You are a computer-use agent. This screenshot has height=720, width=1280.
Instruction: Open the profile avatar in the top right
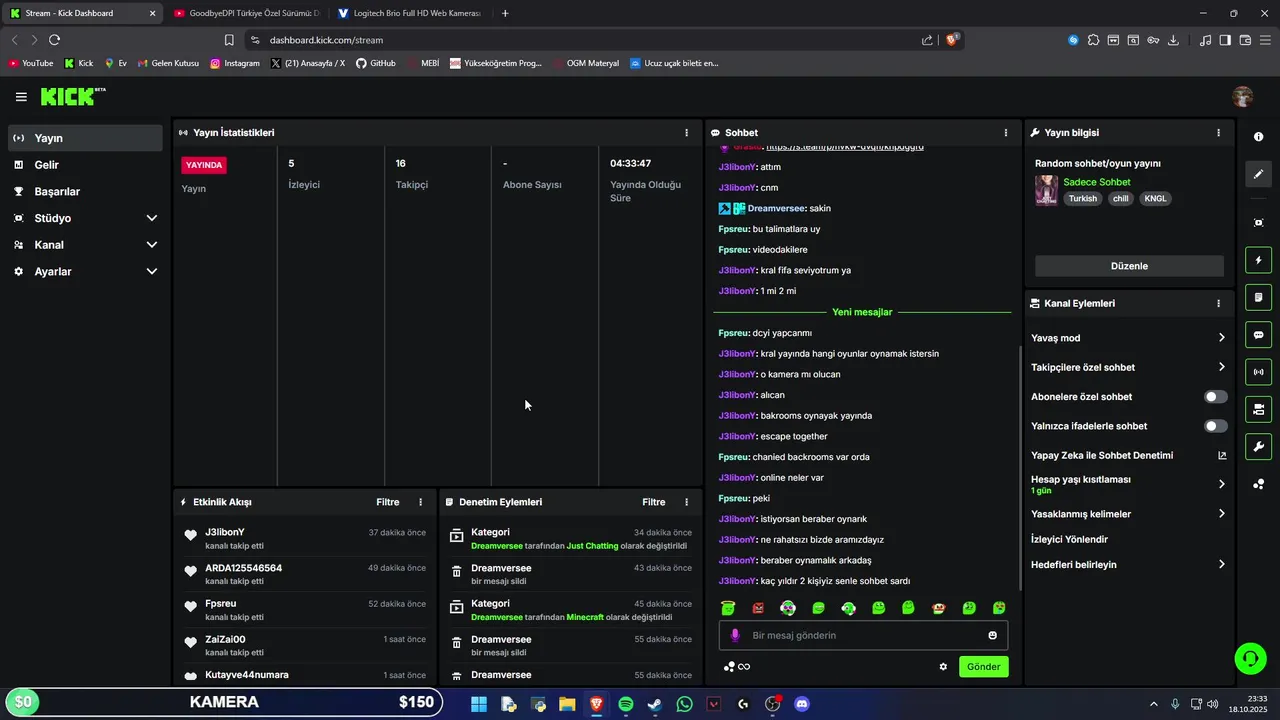(1243, 97)
